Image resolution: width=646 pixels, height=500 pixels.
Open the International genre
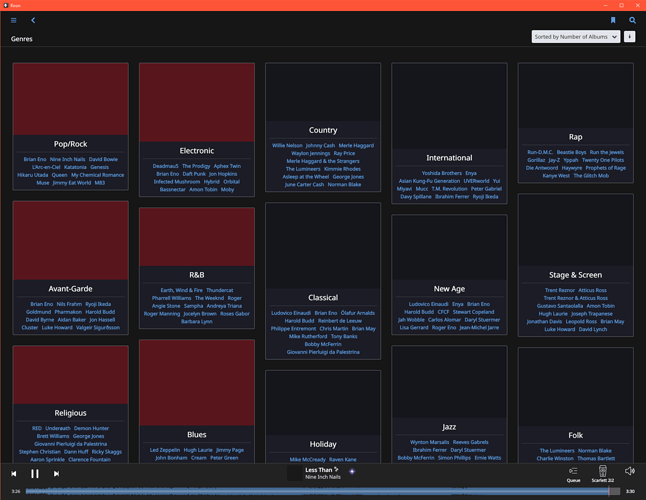[x=449, y=158]
